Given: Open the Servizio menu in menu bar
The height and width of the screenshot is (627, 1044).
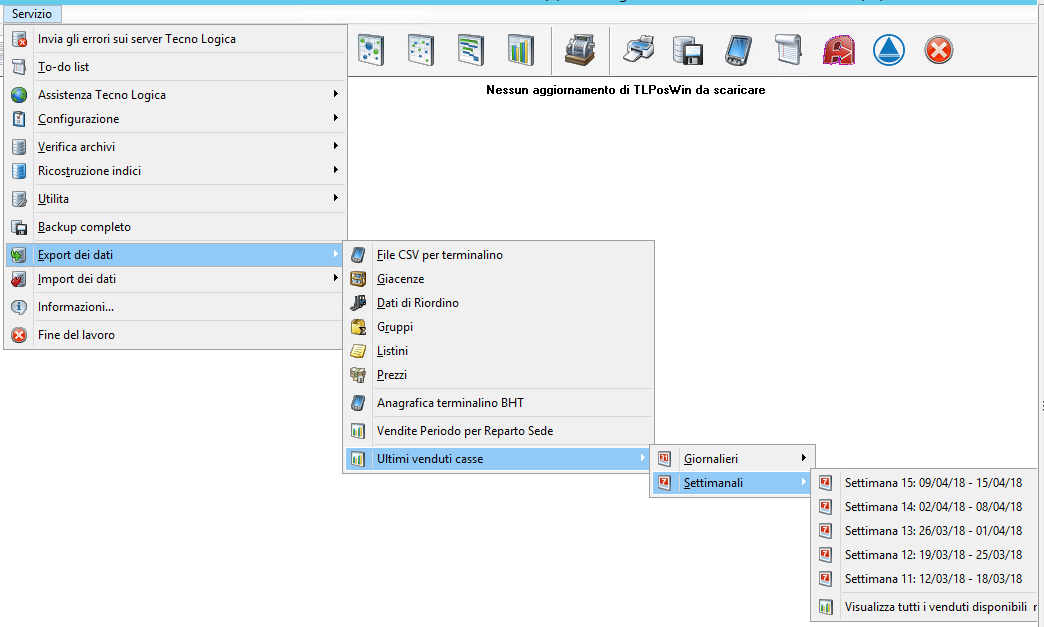Looking at the screenshot, I should [32, 14].
